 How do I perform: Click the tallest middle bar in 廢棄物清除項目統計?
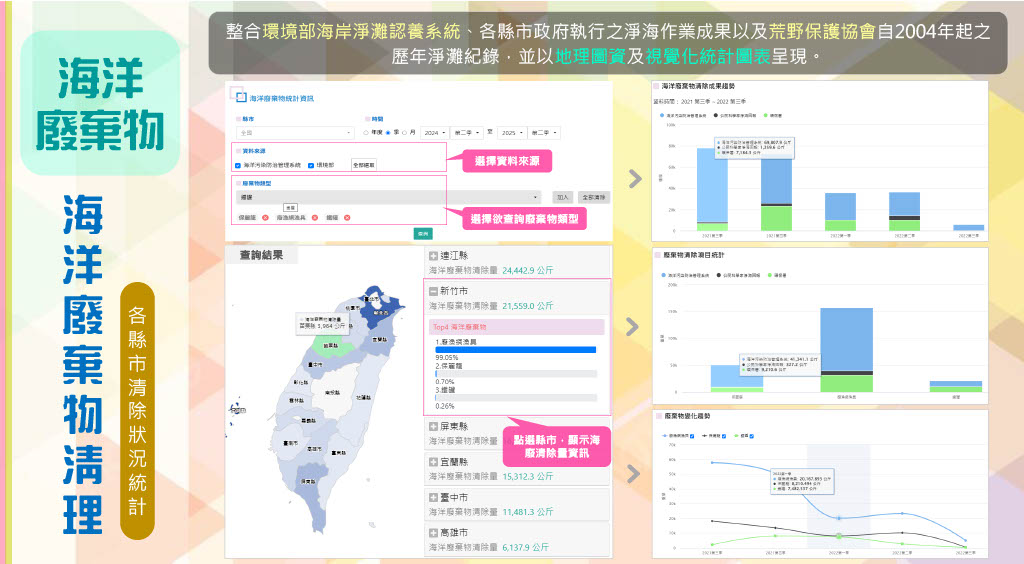pos(846,350)
